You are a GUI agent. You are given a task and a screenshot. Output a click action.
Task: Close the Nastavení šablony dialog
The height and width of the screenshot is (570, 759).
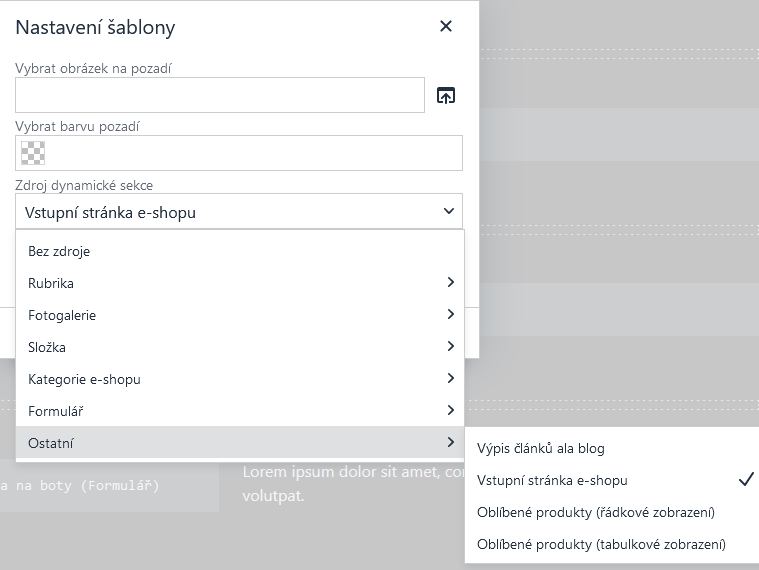[x=446, y=27]
